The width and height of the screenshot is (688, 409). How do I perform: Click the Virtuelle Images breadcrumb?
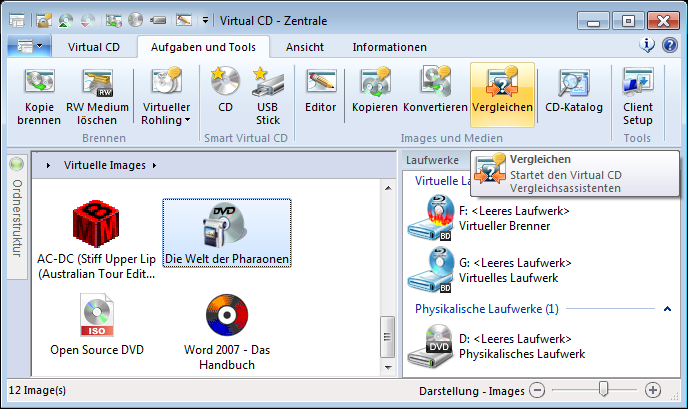click(x=104, y=165)
